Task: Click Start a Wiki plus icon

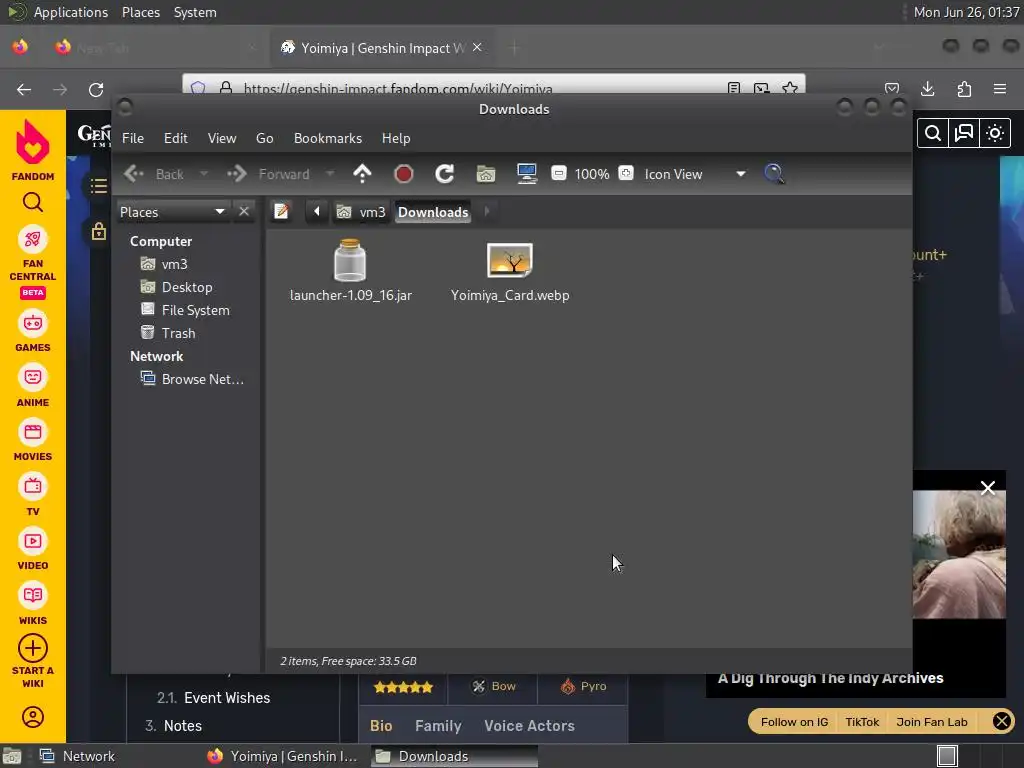Action: 33,648
